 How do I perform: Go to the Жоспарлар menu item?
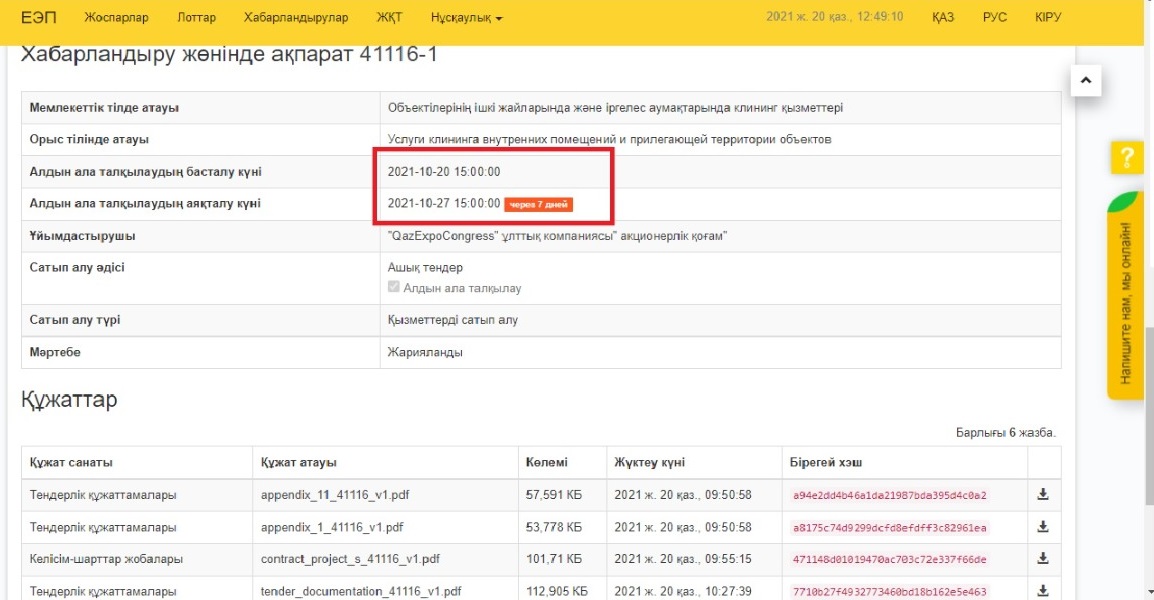pos(116,18)
